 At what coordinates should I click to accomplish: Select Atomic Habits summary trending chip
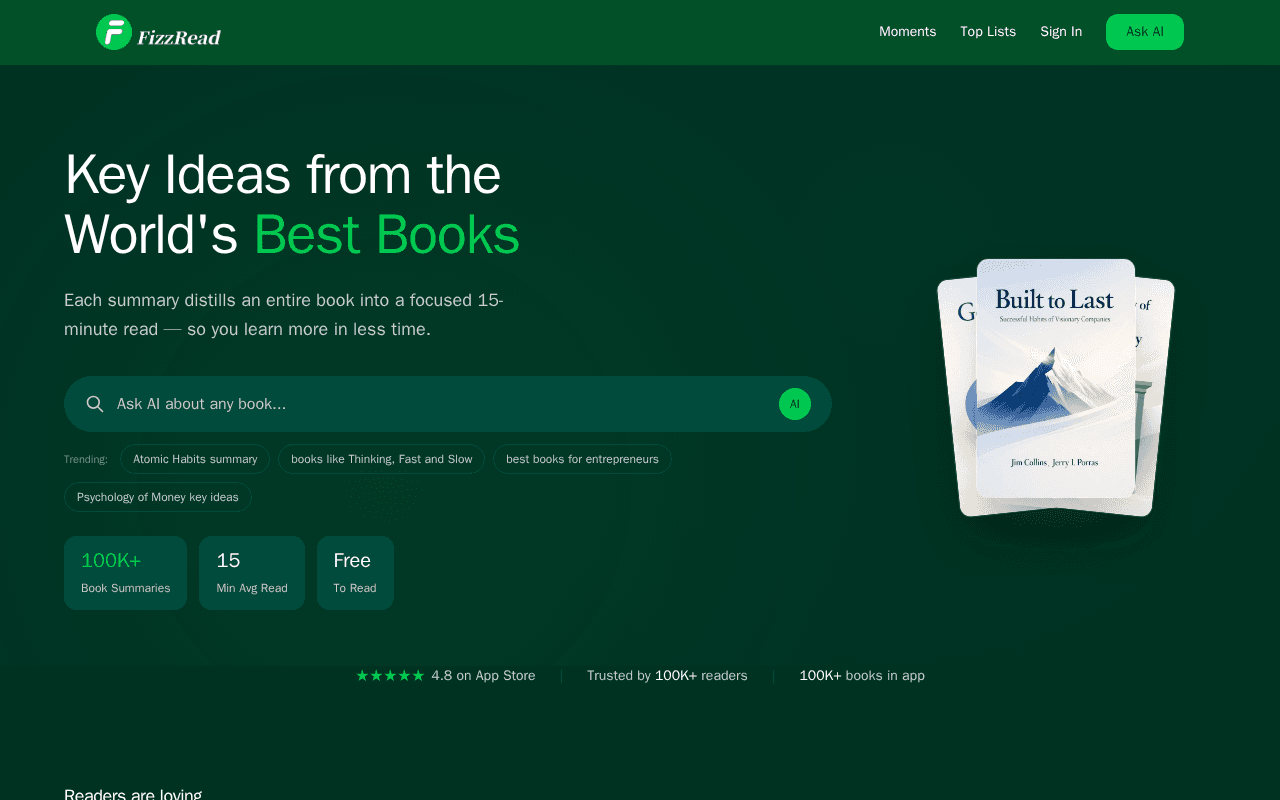click(x=195, y=459)
